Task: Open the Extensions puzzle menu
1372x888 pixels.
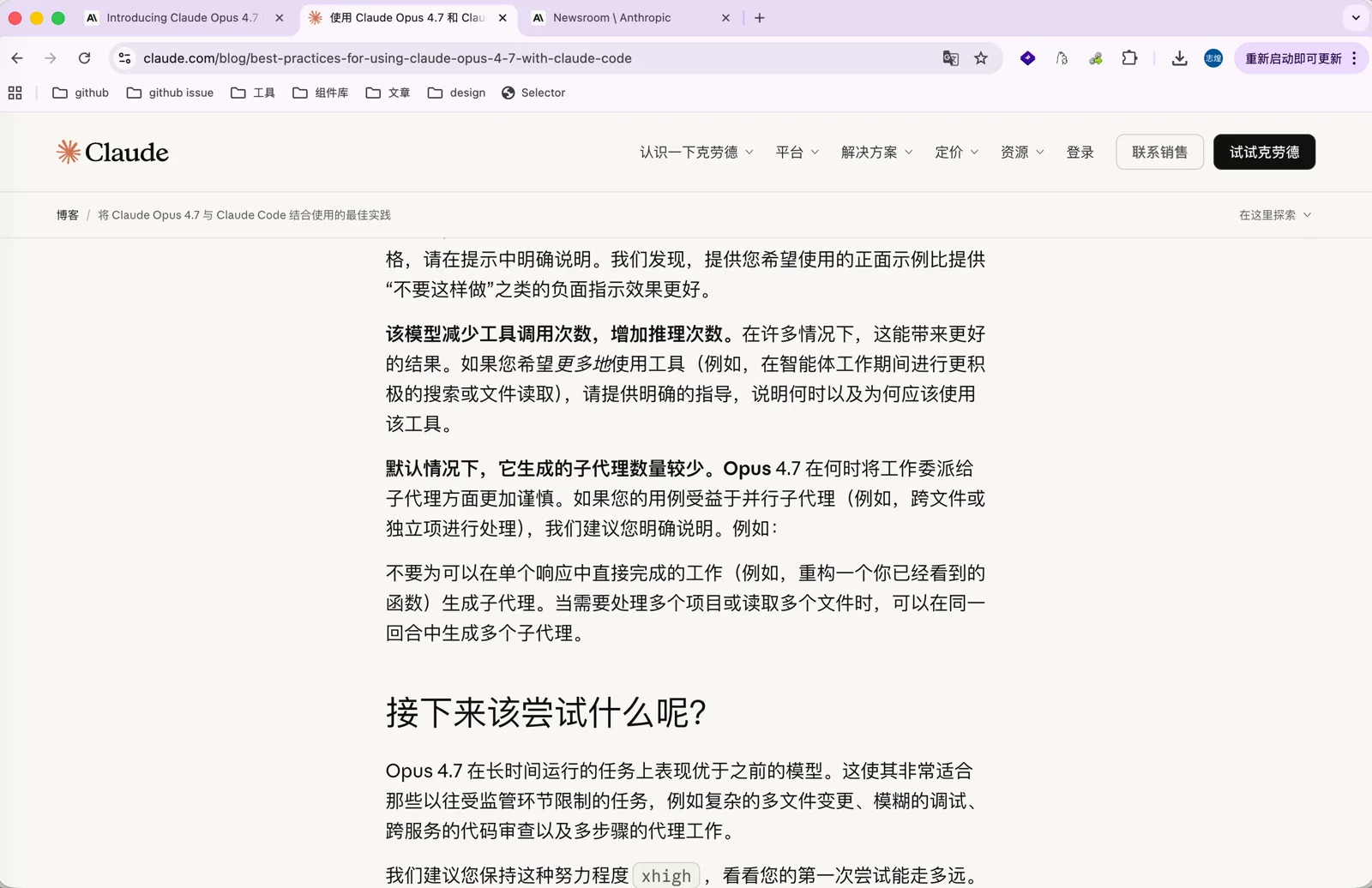Action: (1130, 58)
